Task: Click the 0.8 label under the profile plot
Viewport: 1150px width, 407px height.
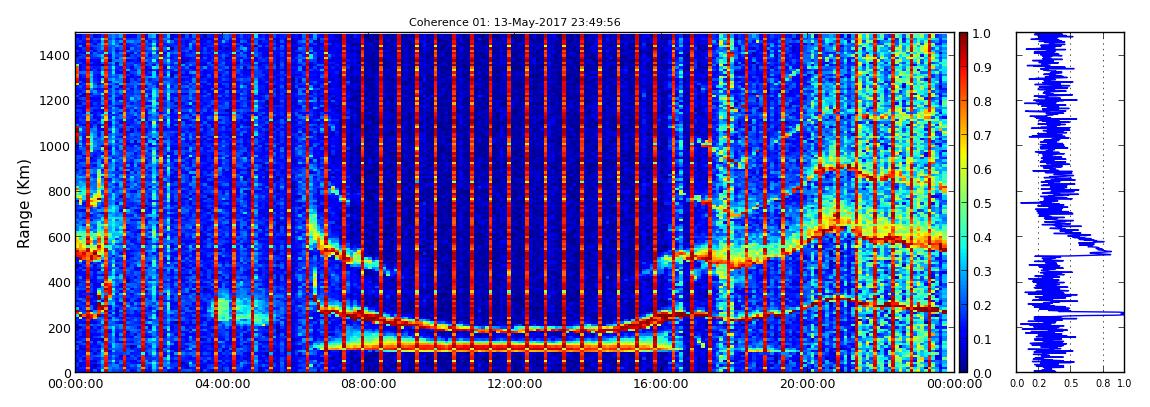Action: (x=1103, y=384)
